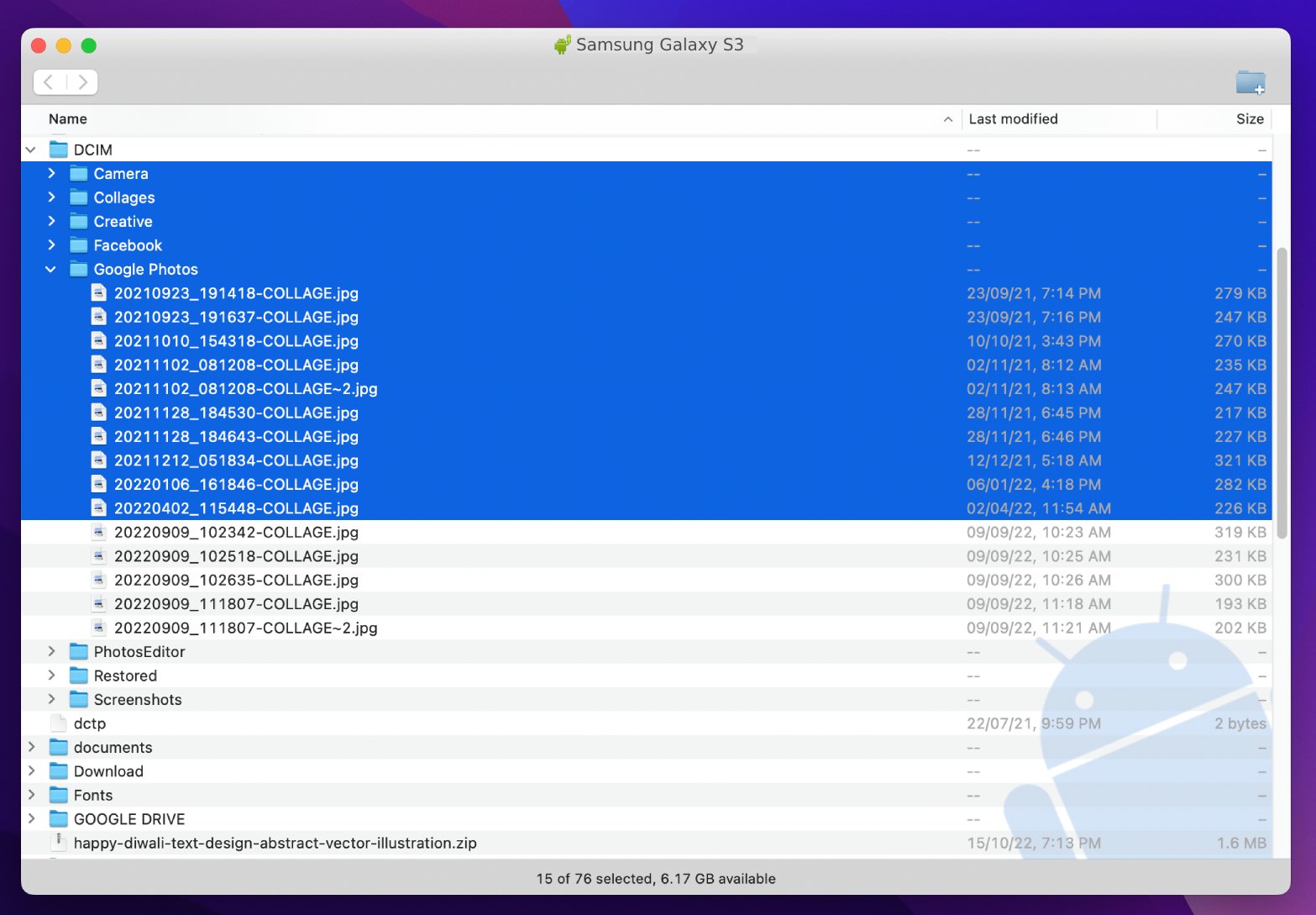Select file 20210923_191637-COLLAGE.jpg
This screenshot has height=915, width=1316.
(x=236, y=317)
